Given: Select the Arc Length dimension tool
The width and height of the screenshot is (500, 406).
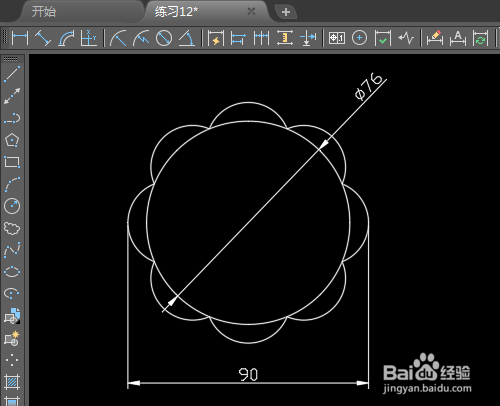Looking at the screenshot, I should coord(66,38).
